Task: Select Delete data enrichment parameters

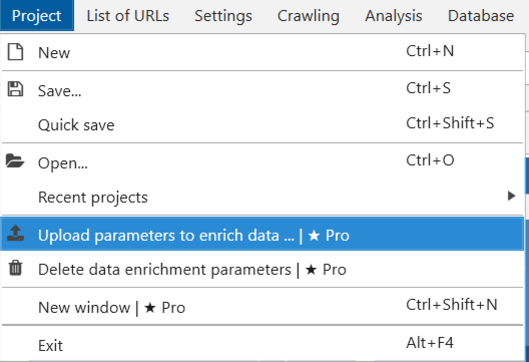Action: (x=262, y=269)
